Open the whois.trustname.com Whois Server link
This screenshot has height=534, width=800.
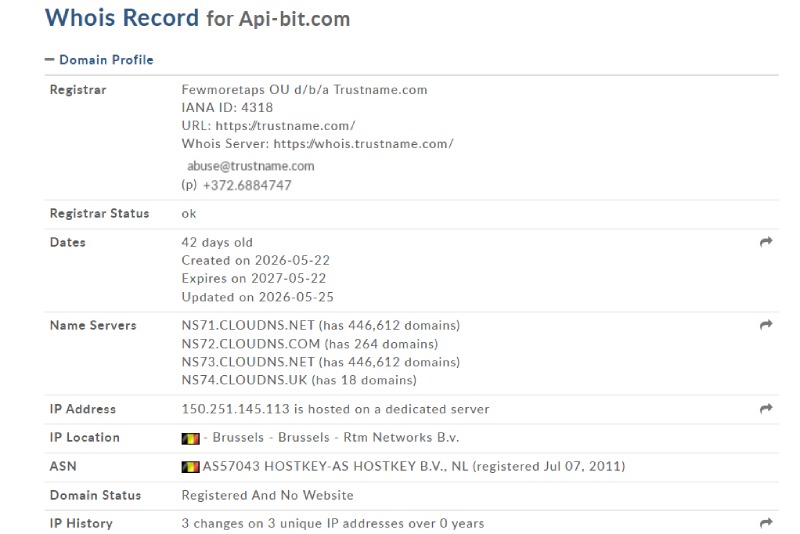(x=363, y=144)
